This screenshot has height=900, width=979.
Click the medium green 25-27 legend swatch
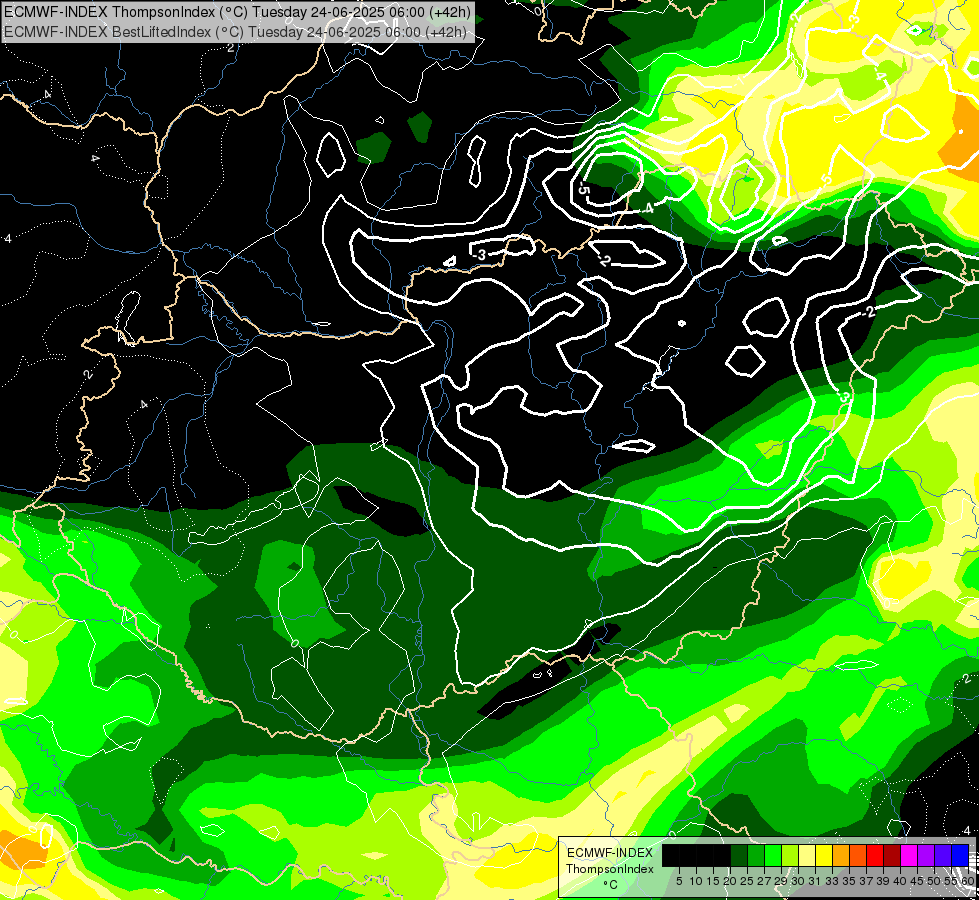point(756,855)
